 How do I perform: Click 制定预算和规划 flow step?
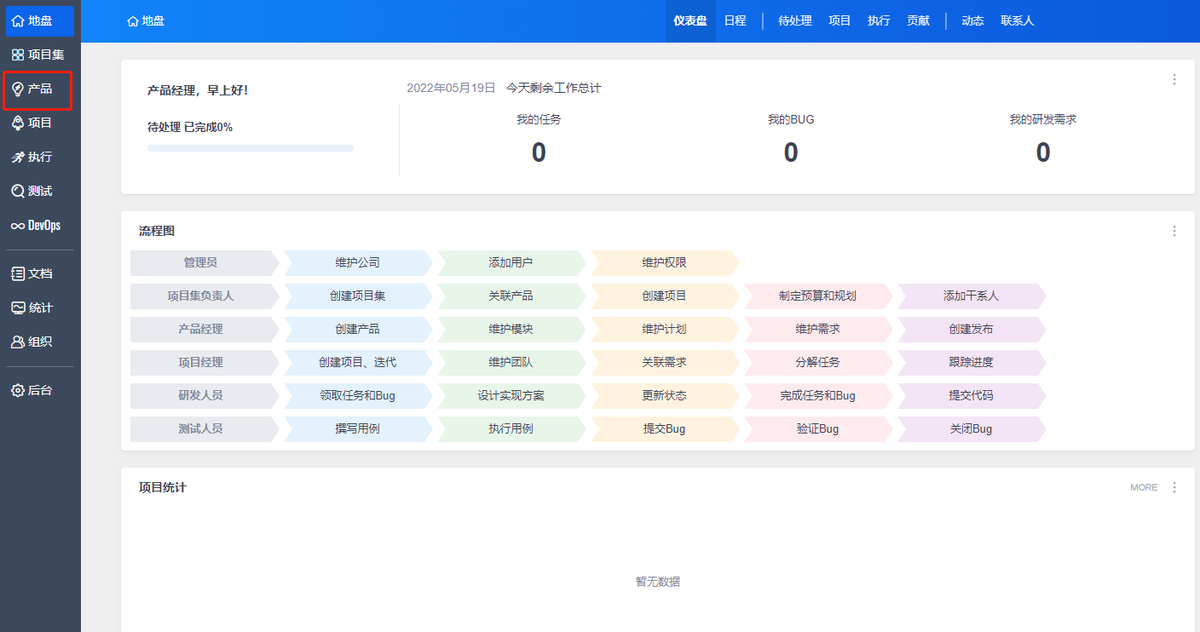click(817, 296)
